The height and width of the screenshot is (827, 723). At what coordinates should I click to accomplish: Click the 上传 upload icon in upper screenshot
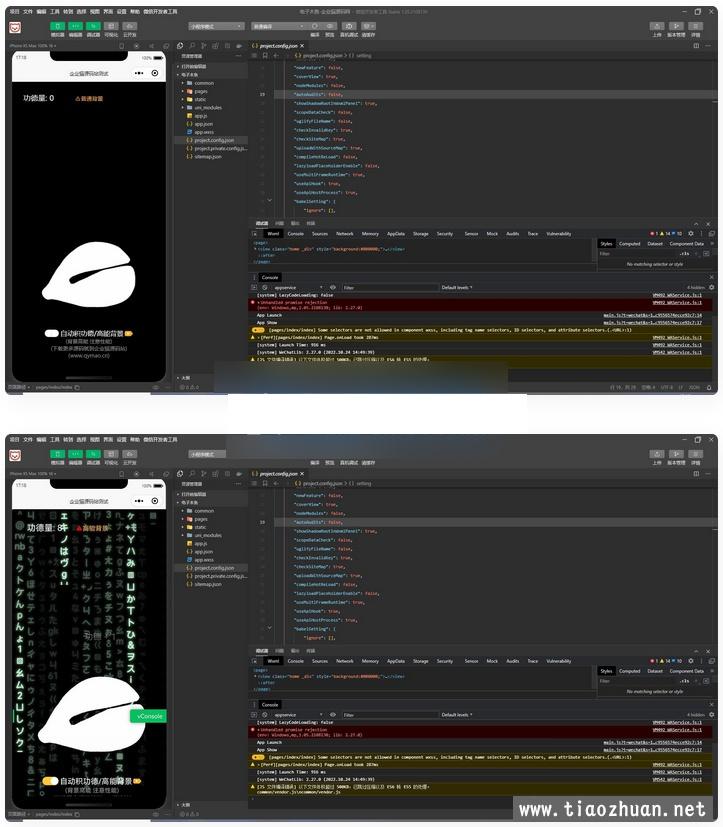(x=657, y=26)
